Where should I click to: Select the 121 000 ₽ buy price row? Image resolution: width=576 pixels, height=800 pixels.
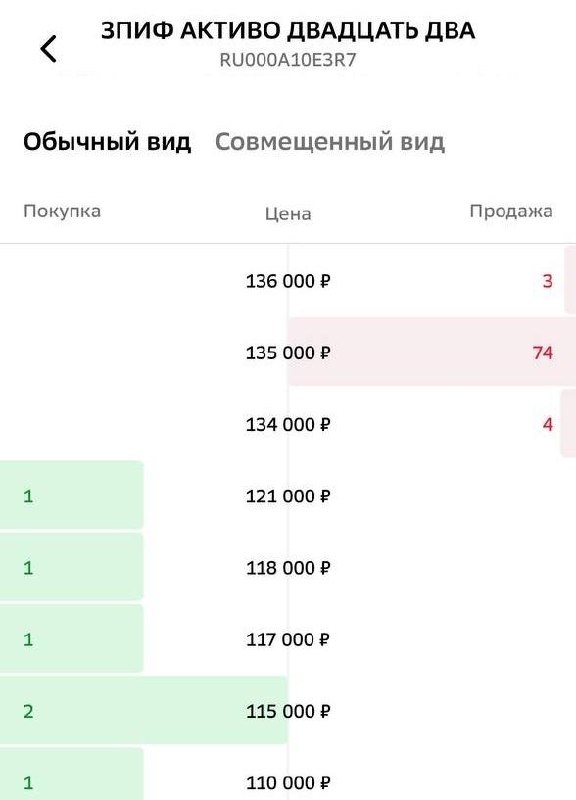click(288, 495)
